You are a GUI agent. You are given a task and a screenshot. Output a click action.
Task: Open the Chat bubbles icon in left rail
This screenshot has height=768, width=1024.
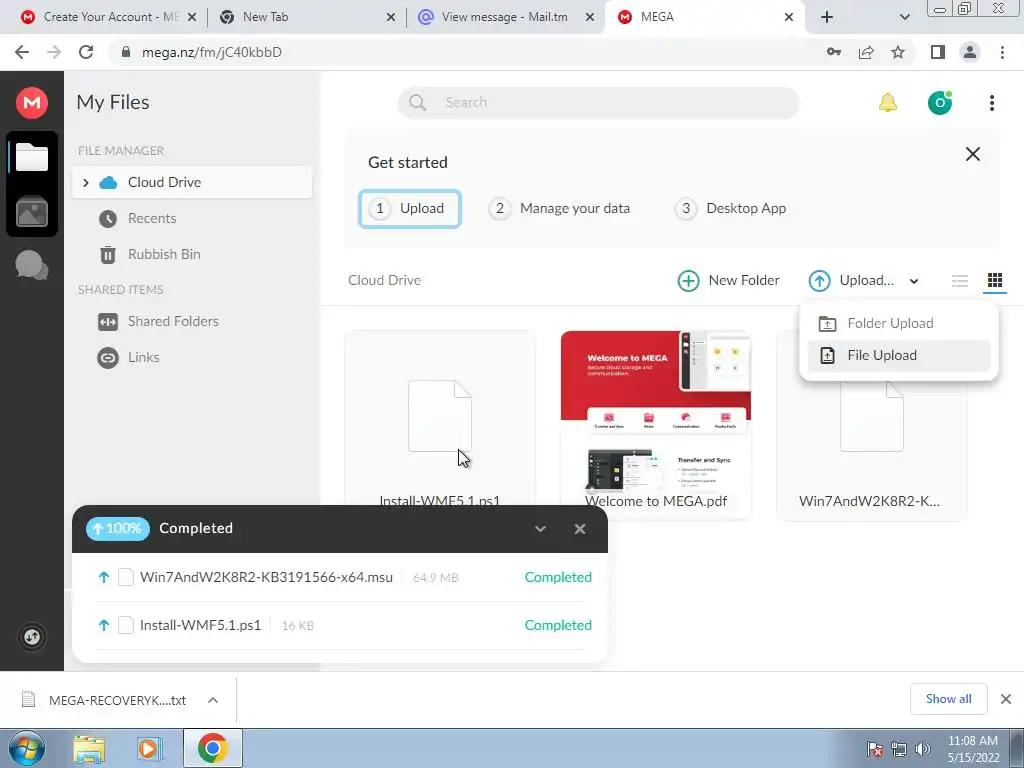click(31, 265)
